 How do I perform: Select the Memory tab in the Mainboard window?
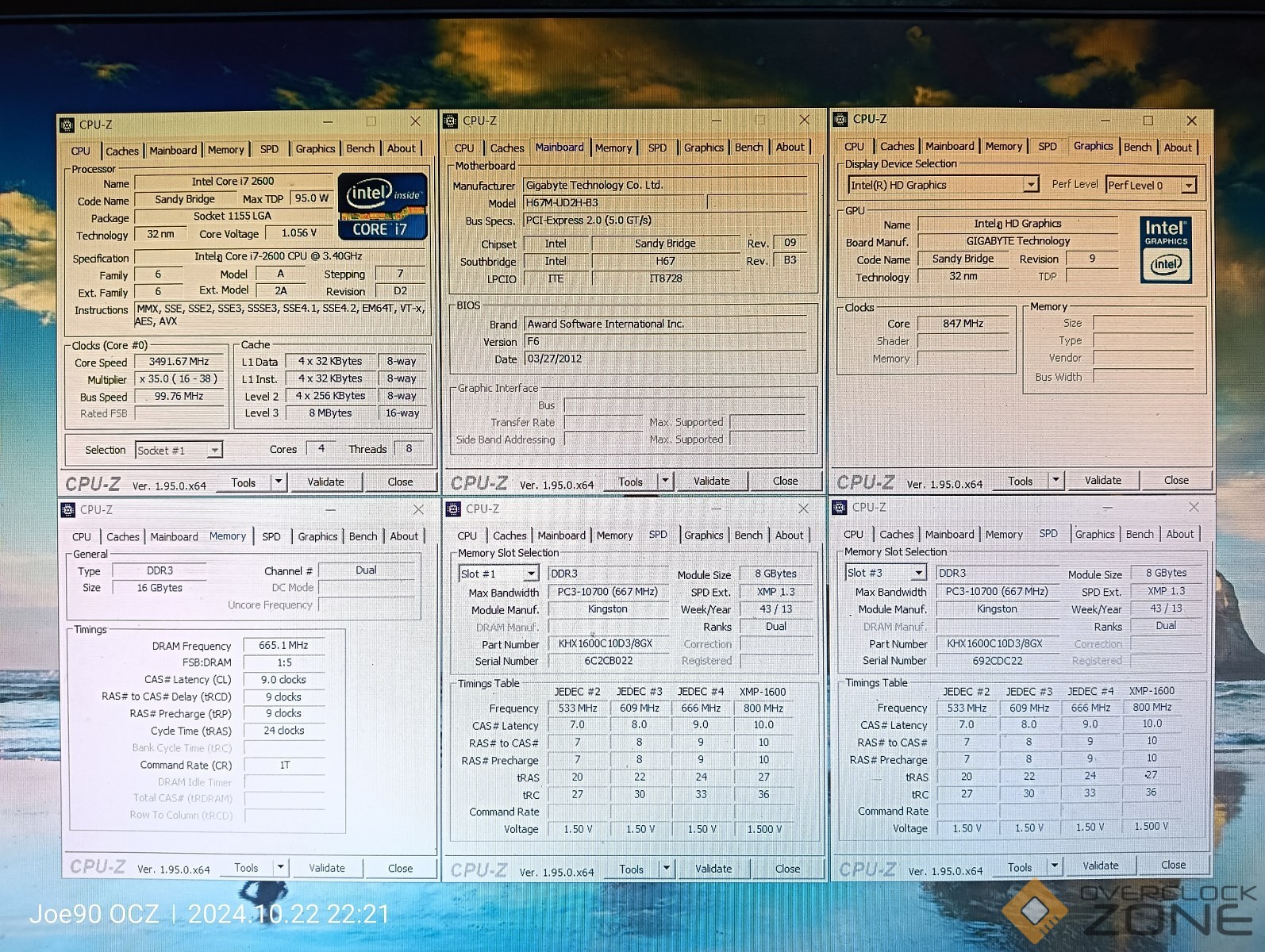pyautogui.click(x=613, y=148)
